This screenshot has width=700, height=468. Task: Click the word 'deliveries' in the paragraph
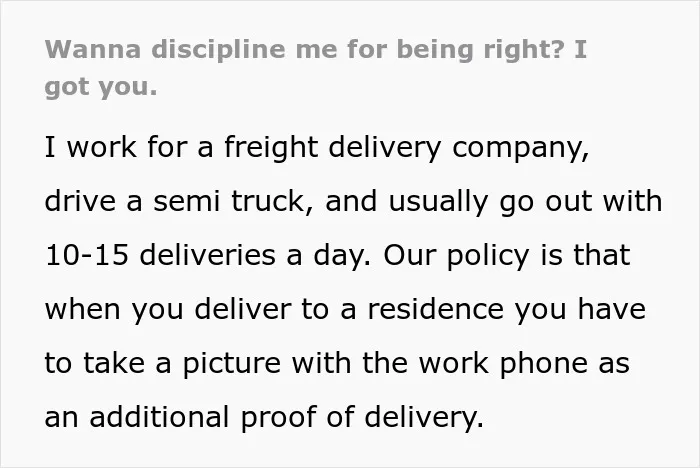[208, 255]
